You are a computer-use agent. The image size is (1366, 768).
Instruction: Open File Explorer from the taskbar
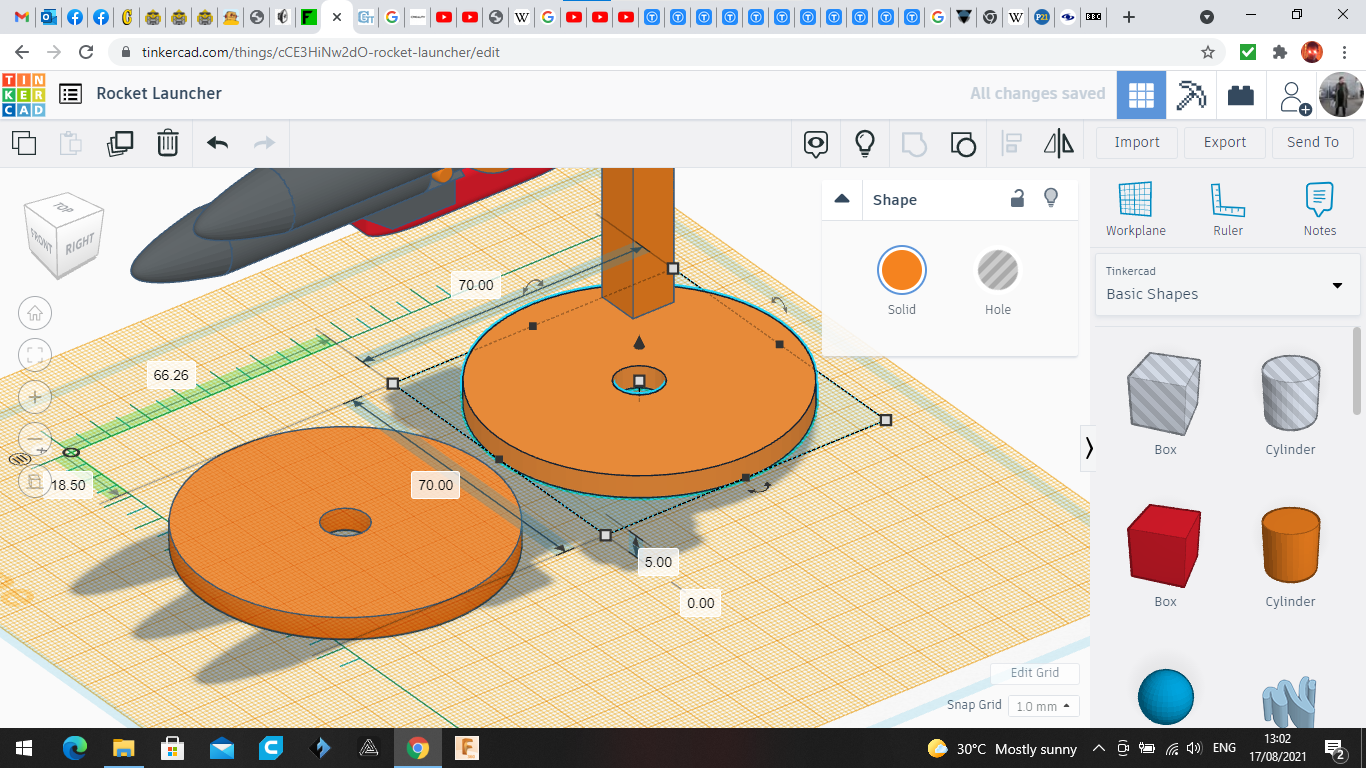(123, 748)
